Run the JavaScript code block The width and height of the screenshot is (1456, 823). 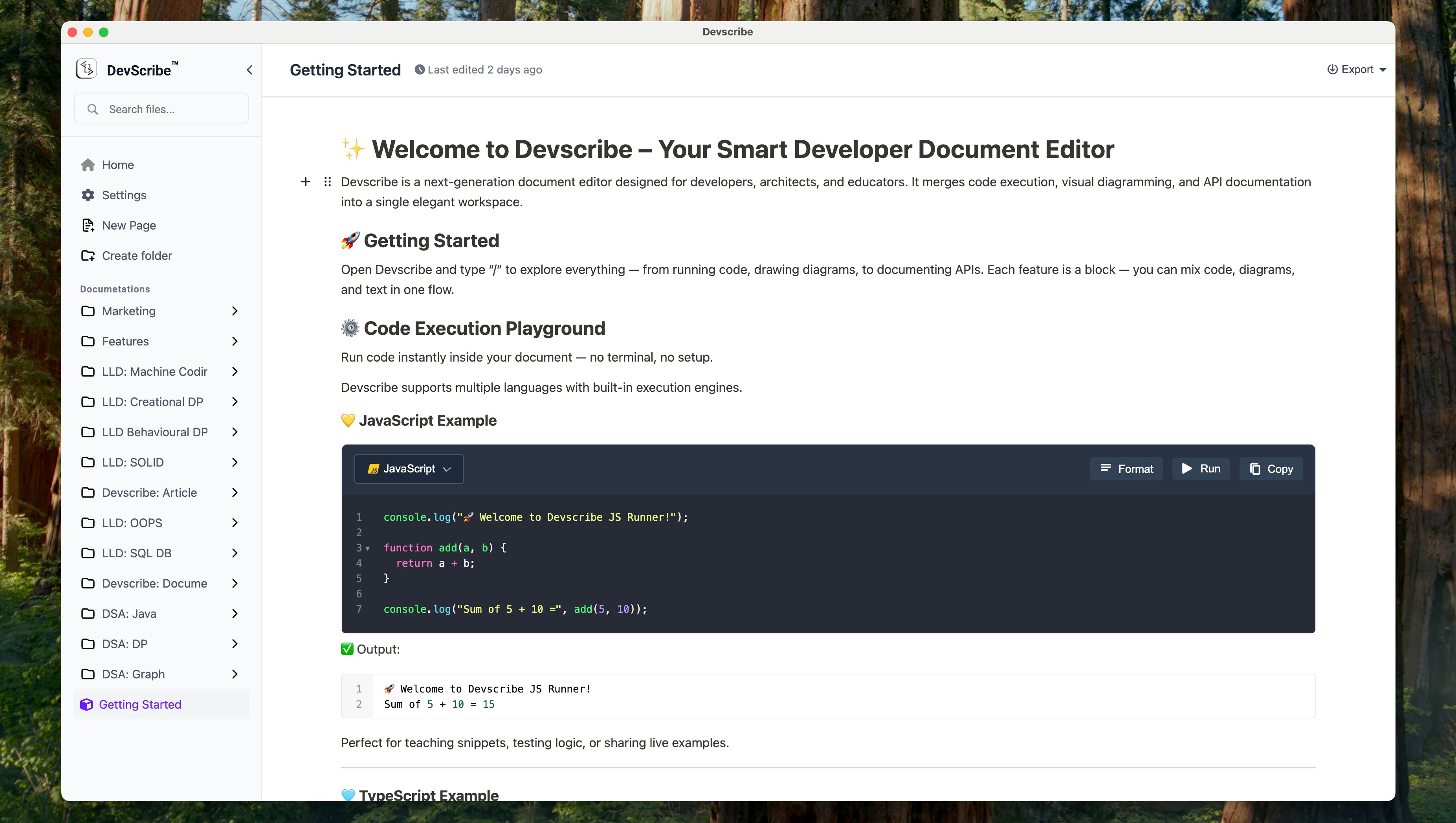pyautogui.click(x=1201, y=468)
